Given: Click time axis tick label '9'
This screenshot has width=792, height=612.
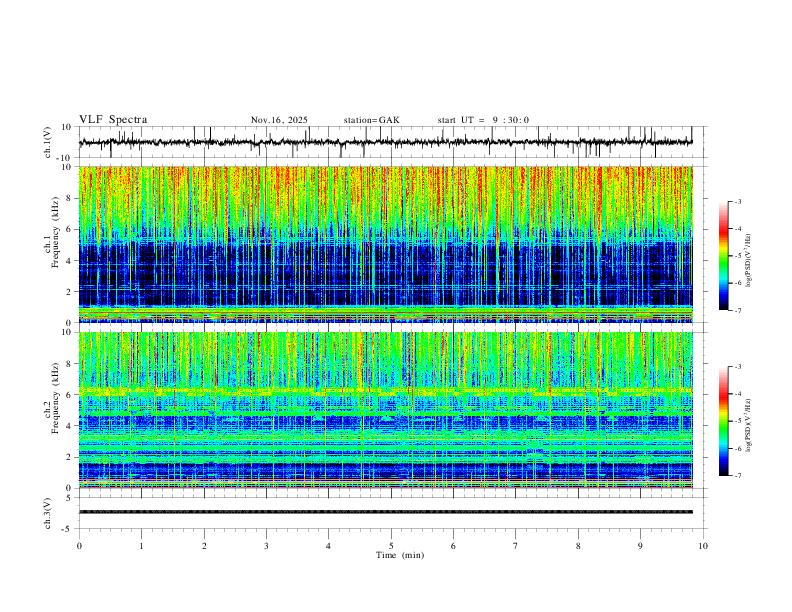Looking at the screenshot, I should (640, 546).
